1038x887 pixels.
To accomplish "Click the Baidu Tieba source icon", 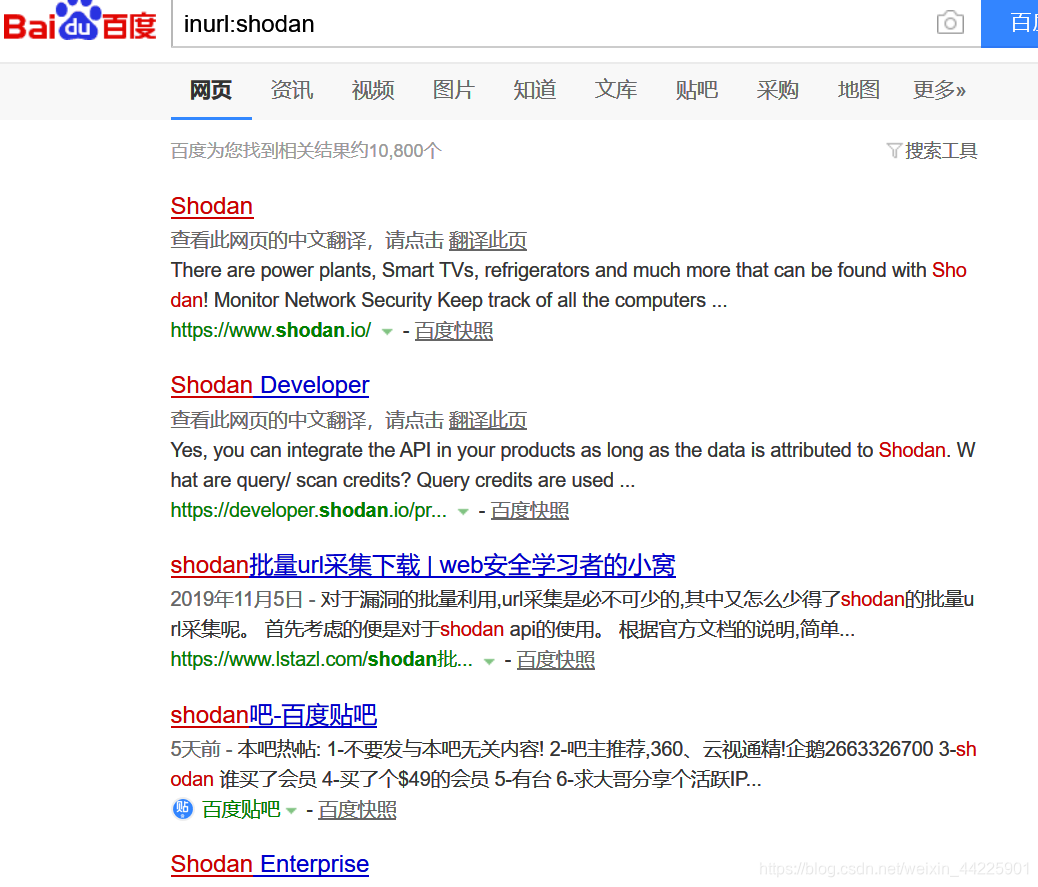I will tap(183, 809).
